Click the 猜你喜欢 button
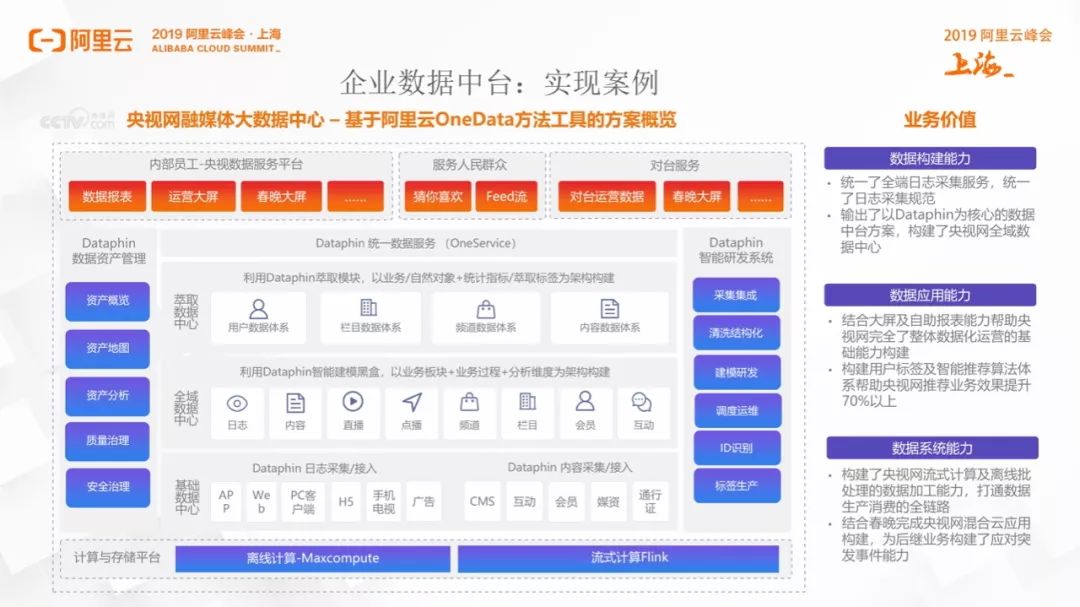This screenshot has width=1080, height=607. (438, 196)
